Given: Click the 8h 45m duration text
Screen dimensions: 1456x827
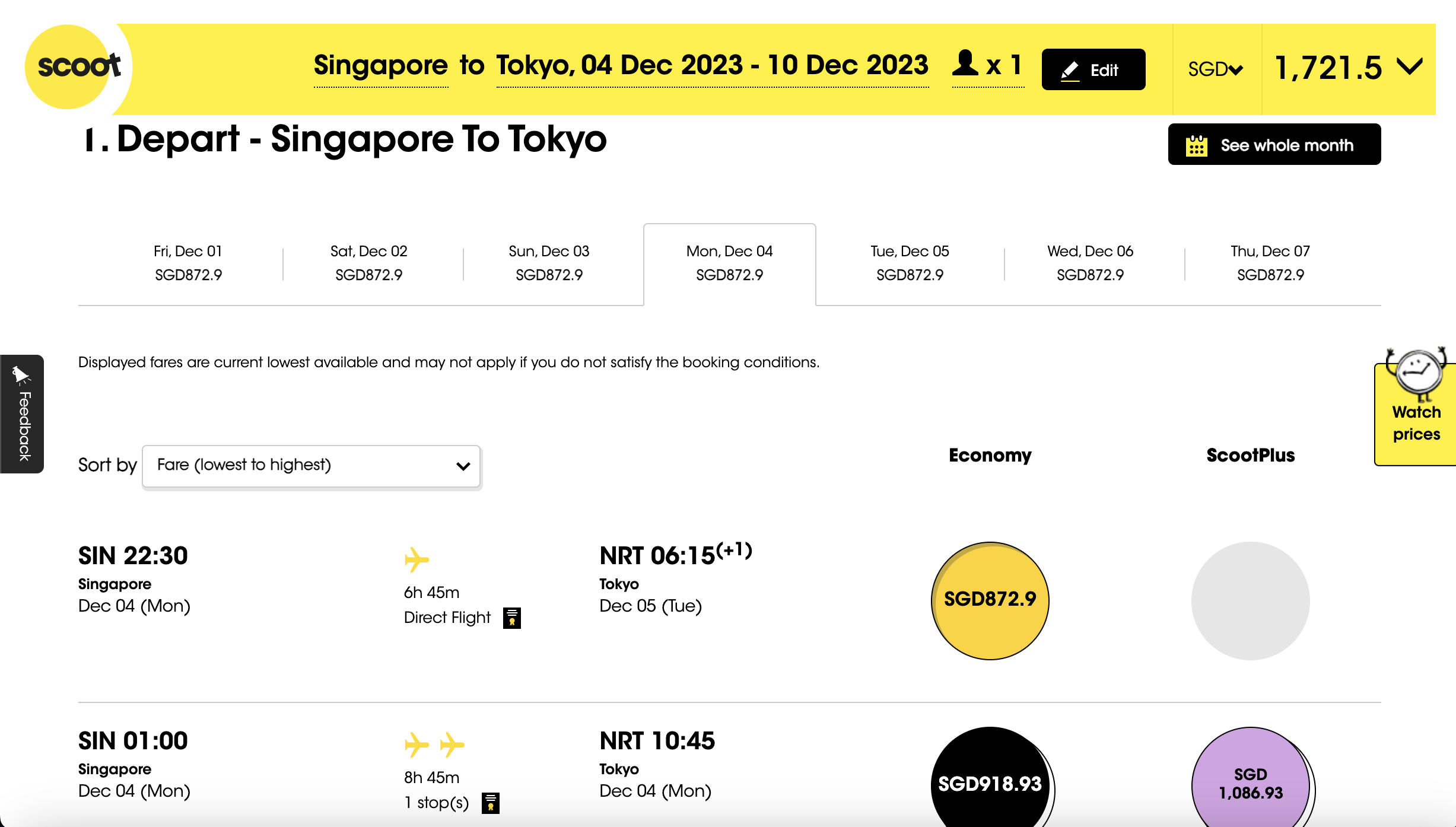Looking at the screenshot, I should [x=431, y=777].
